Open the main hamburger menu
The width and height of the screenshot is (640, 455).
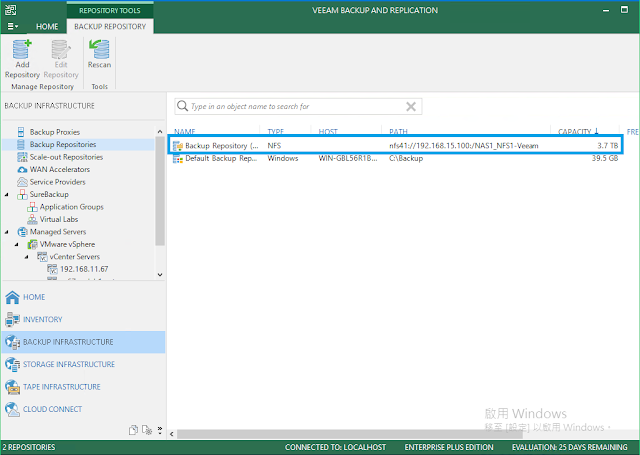tap(13, 27)
